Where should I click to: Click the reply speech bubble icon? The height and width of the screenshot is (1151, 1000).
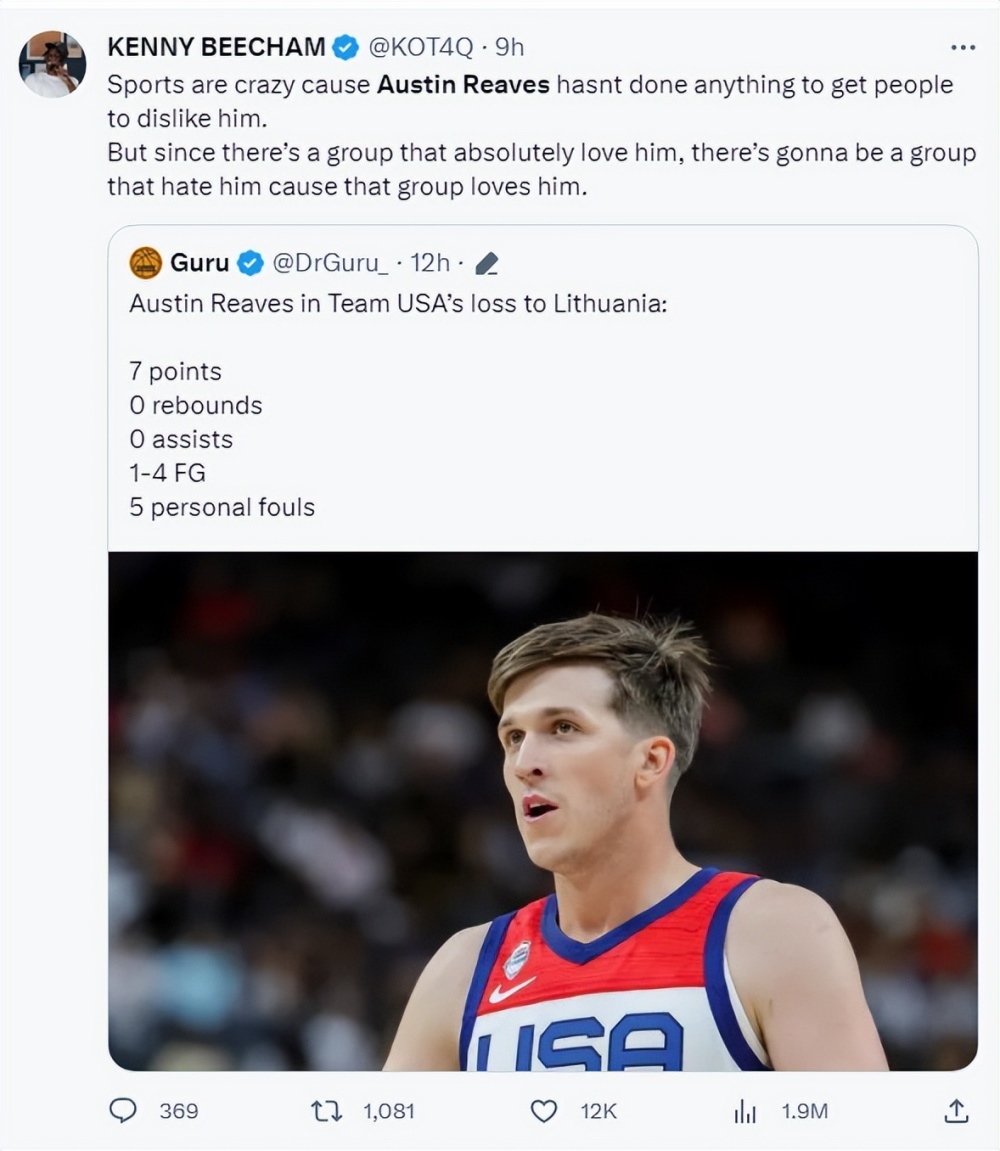click(122, 1110)
